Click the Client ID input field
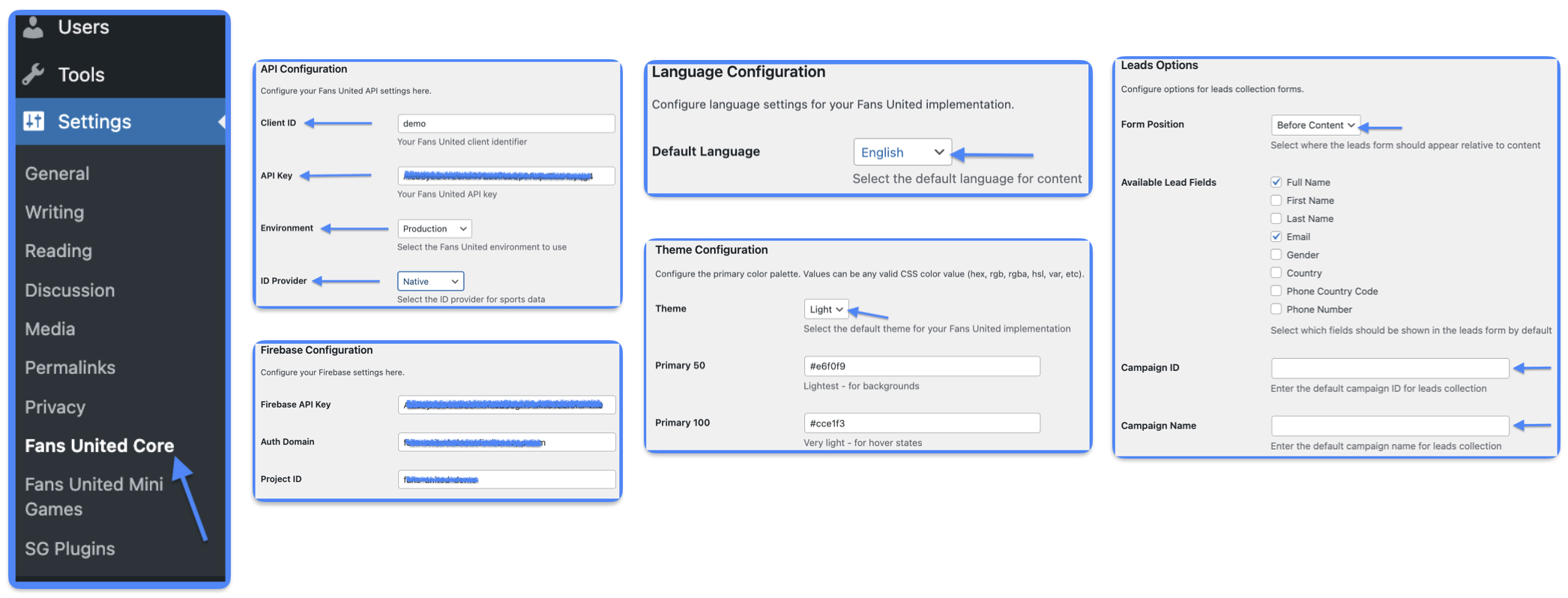Screen dimensions: 1568x598 coord(506,124)
